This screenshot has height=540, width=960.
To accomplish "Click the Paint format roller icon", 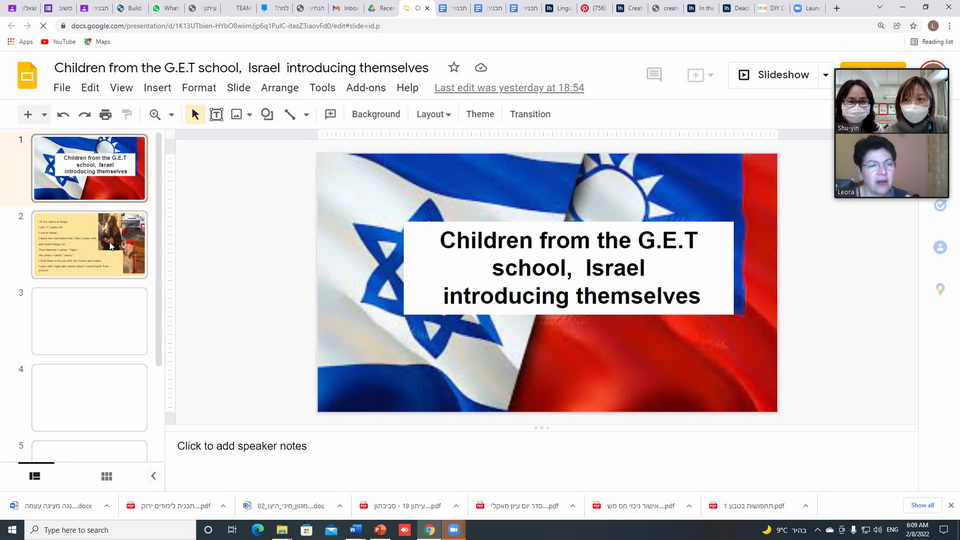I will [127, 115].
